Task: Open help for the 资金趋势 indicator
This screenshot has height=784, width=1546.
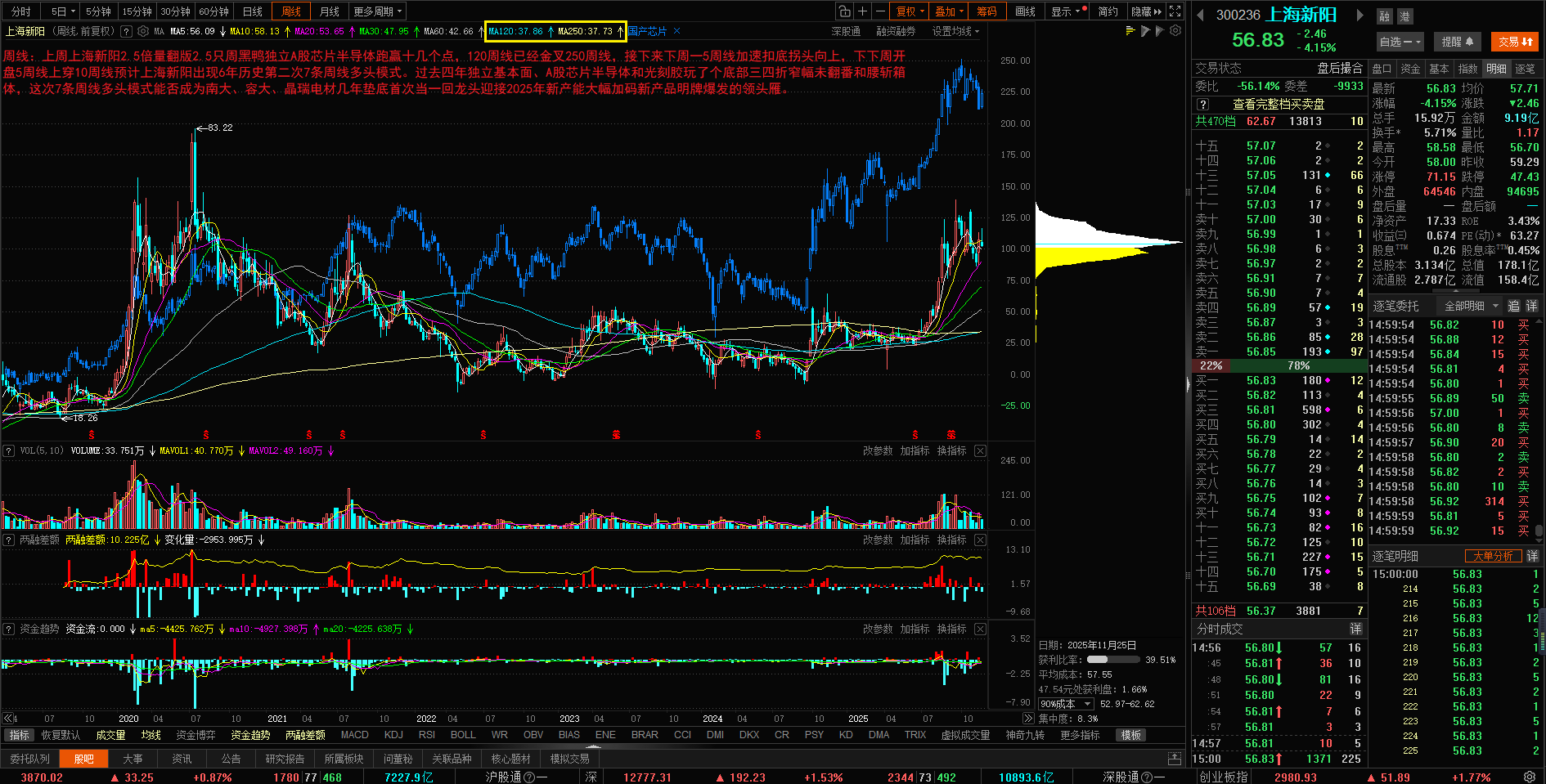Action: point(8,629)
